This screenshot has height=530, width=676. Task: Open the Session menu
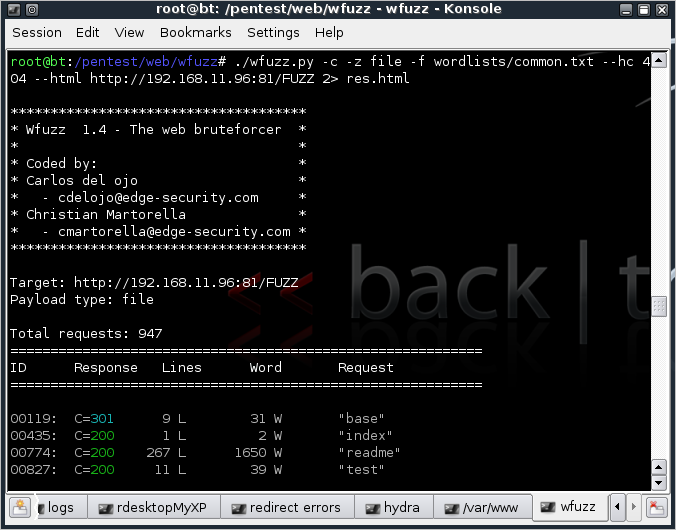(x=37, y=33)
